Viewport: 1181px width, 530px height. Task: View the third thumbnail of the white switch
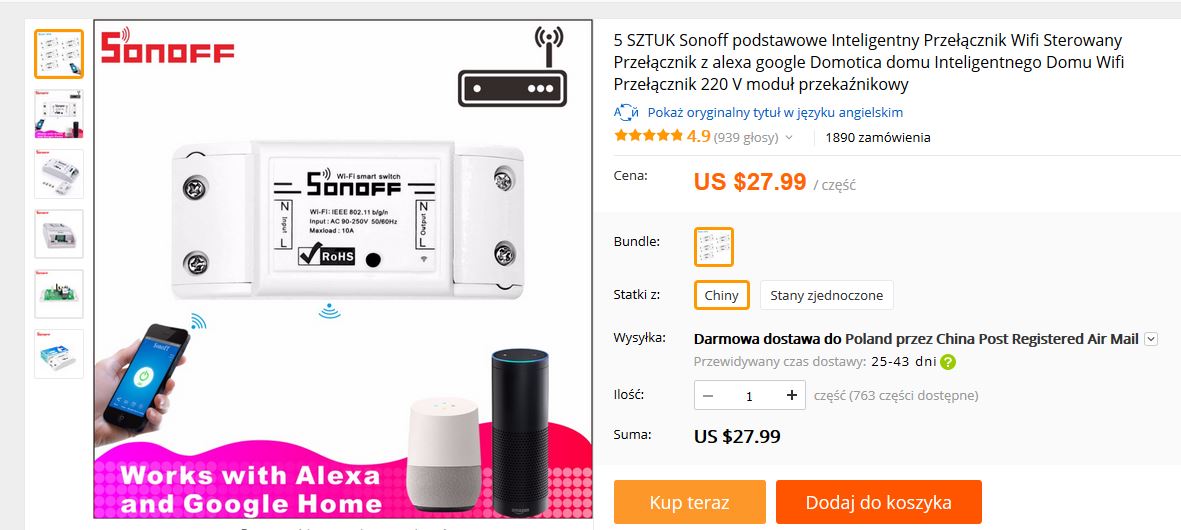(59, 174)
